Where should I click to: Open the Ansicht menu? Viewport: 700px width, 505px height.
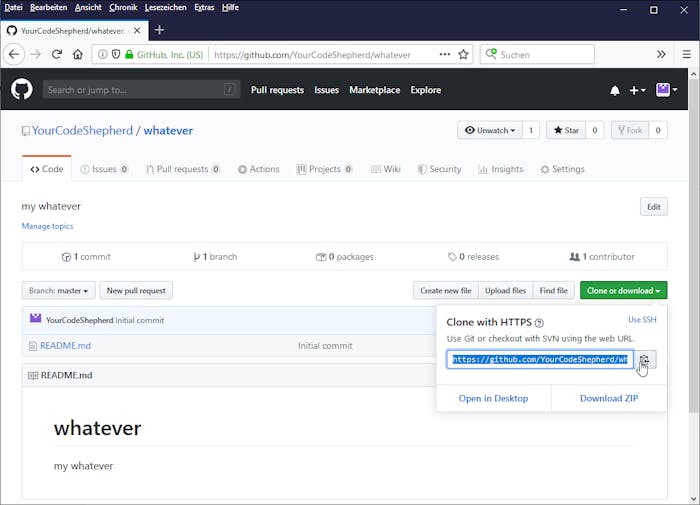(88, 8)
